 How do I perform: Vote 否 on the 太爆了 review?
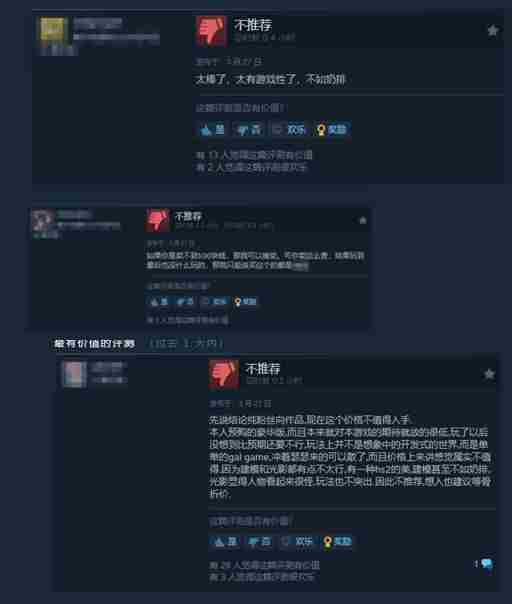pyautogui.click(x=248, y=129)
